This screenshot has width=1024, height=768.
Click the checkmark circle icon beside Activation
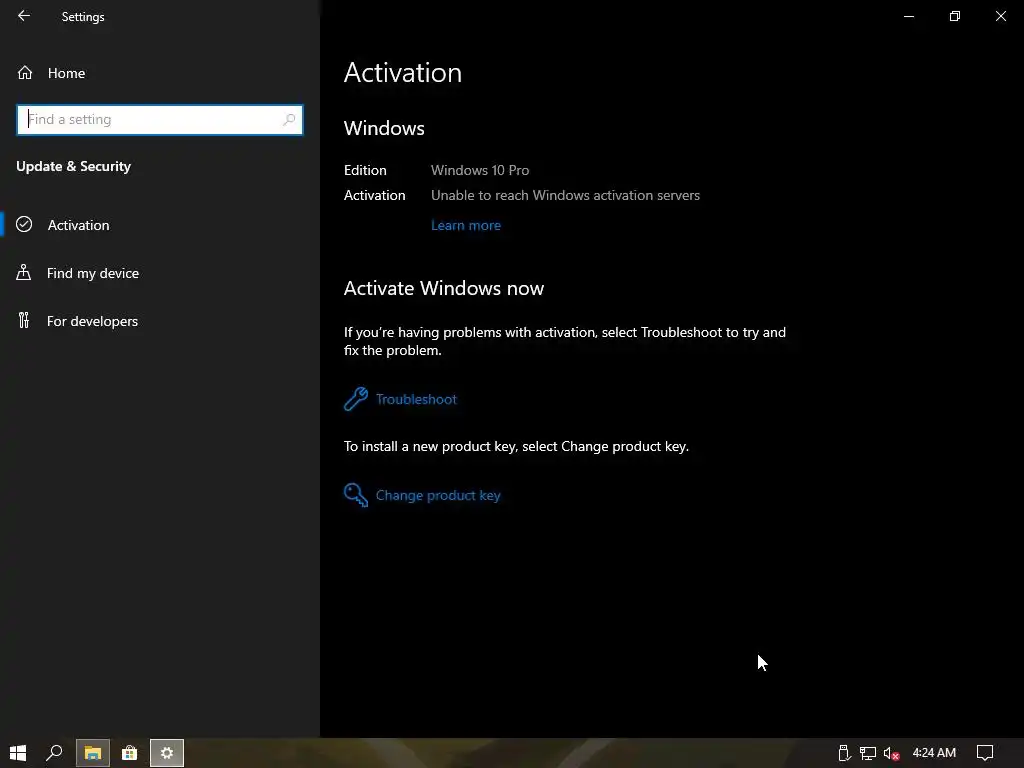[24, 224]
